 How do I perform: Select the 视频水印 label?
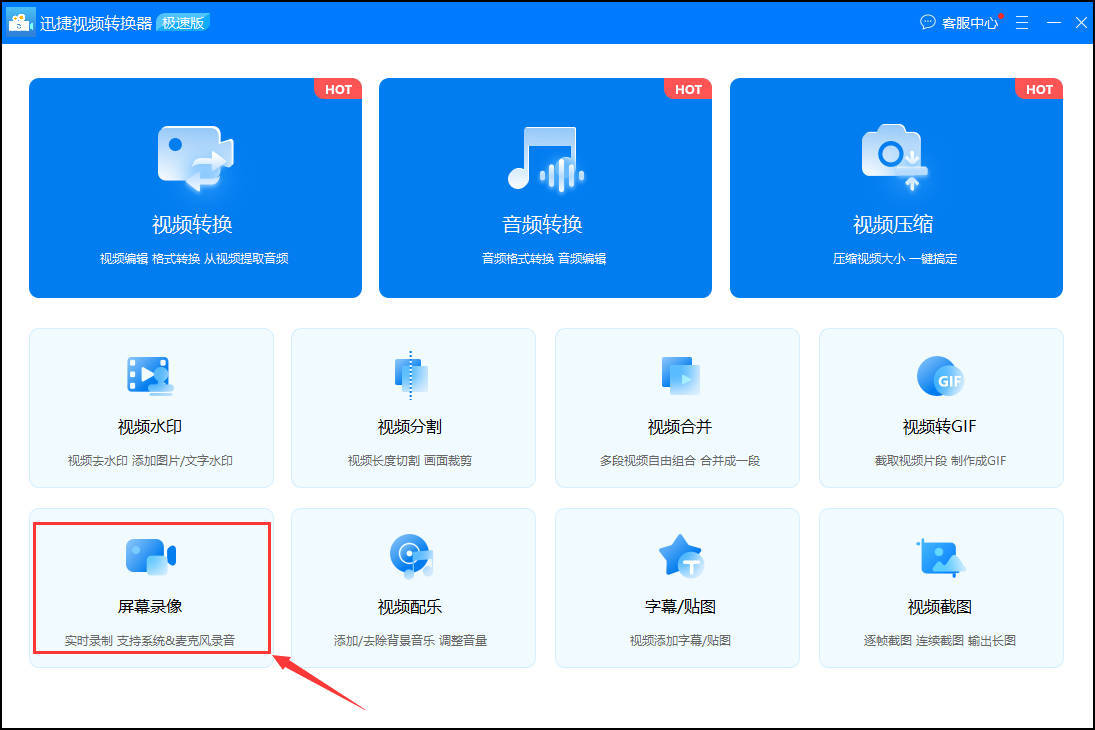pos(149,427)
